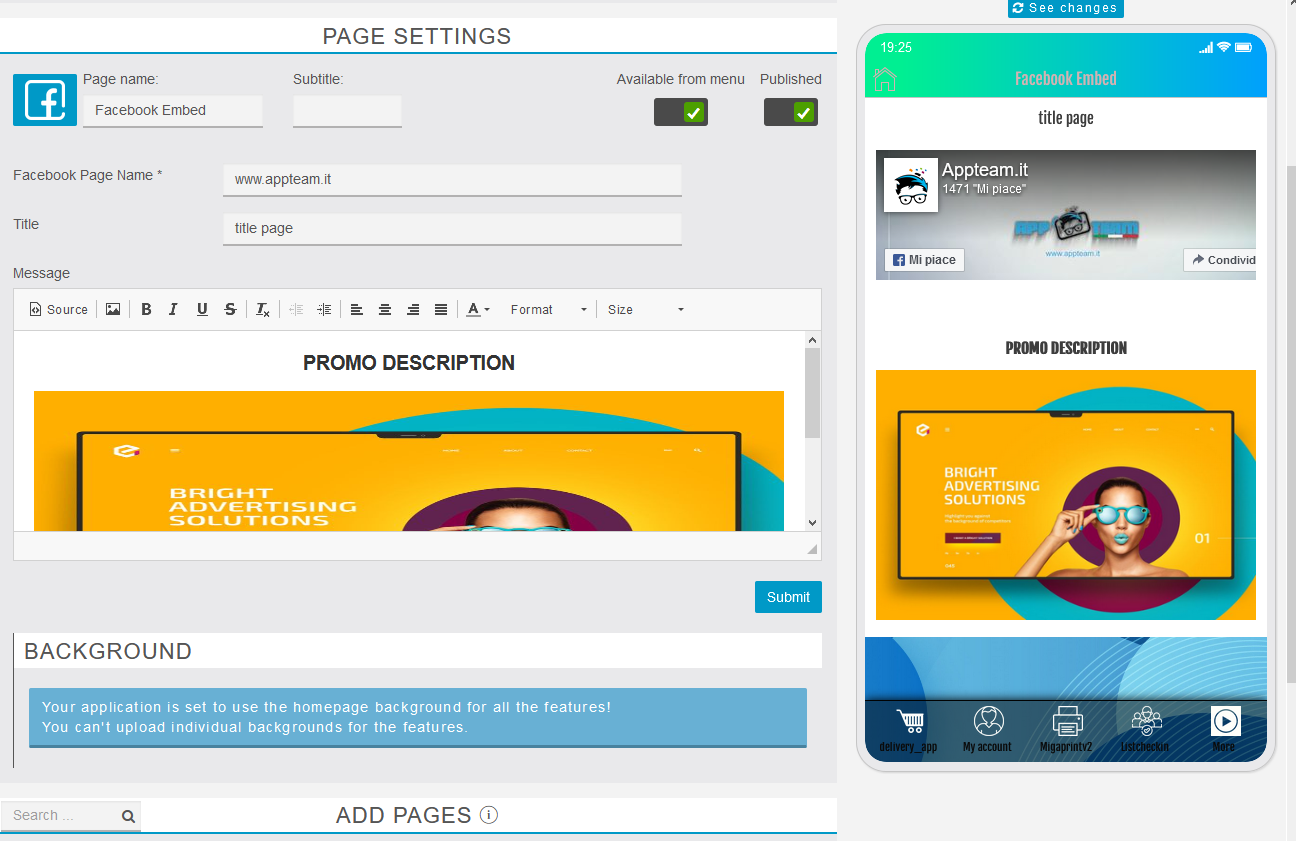Disable the Published toggle
This screenshot has height=841, width=1296.
point(791,112)
